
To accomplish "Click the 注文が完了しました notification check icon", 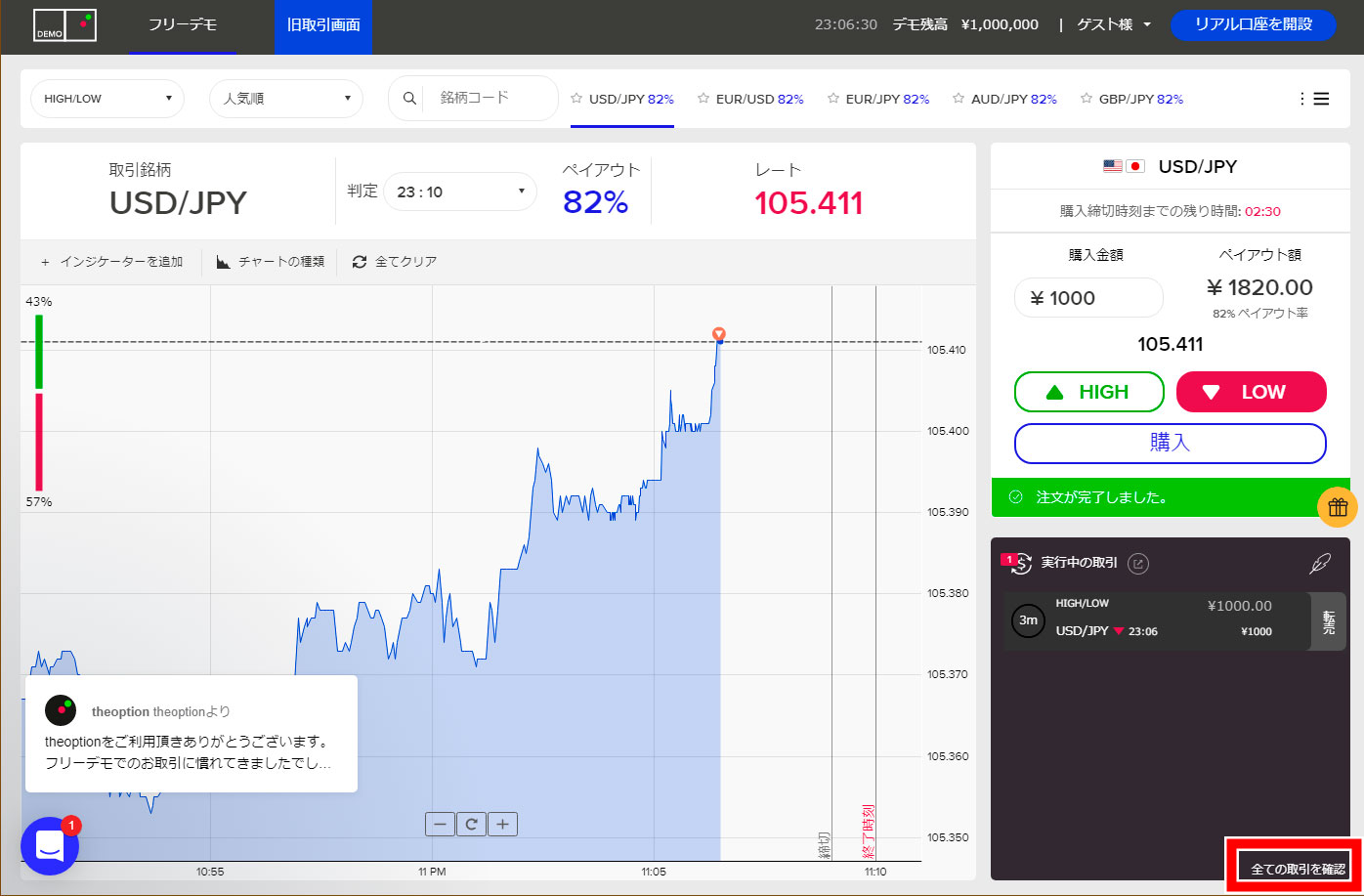I will (x=1015, y=497).
